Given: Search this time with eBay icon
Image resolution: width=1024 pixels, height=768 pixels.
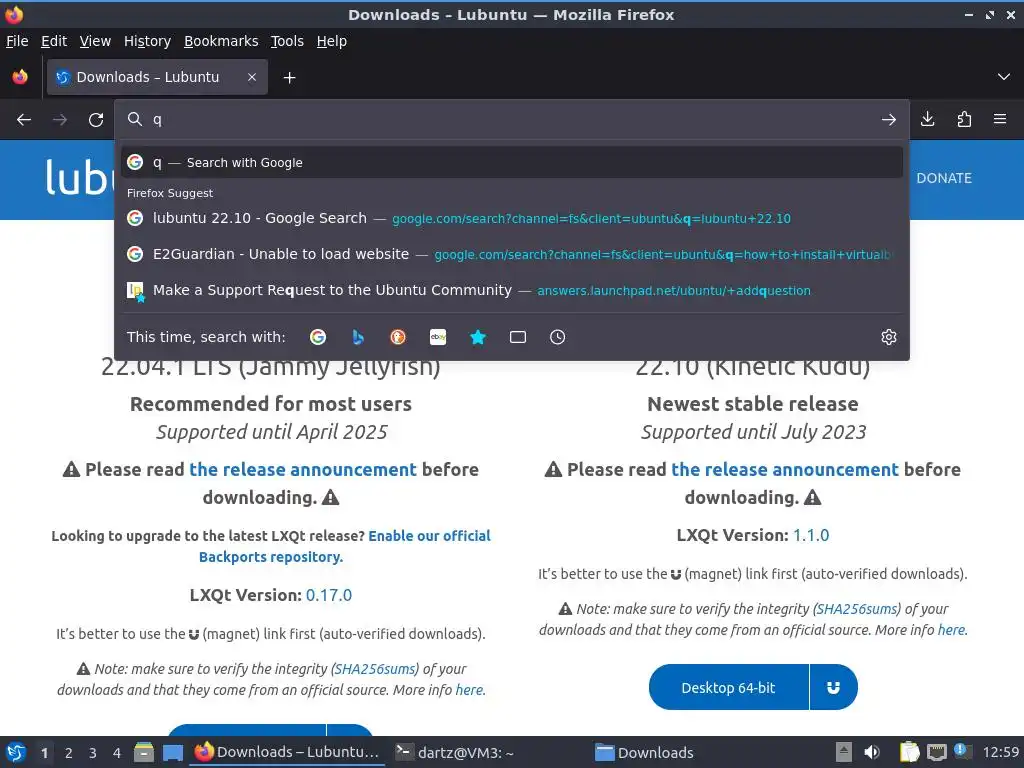Looking at the screenshot, I should coord(438,337).
